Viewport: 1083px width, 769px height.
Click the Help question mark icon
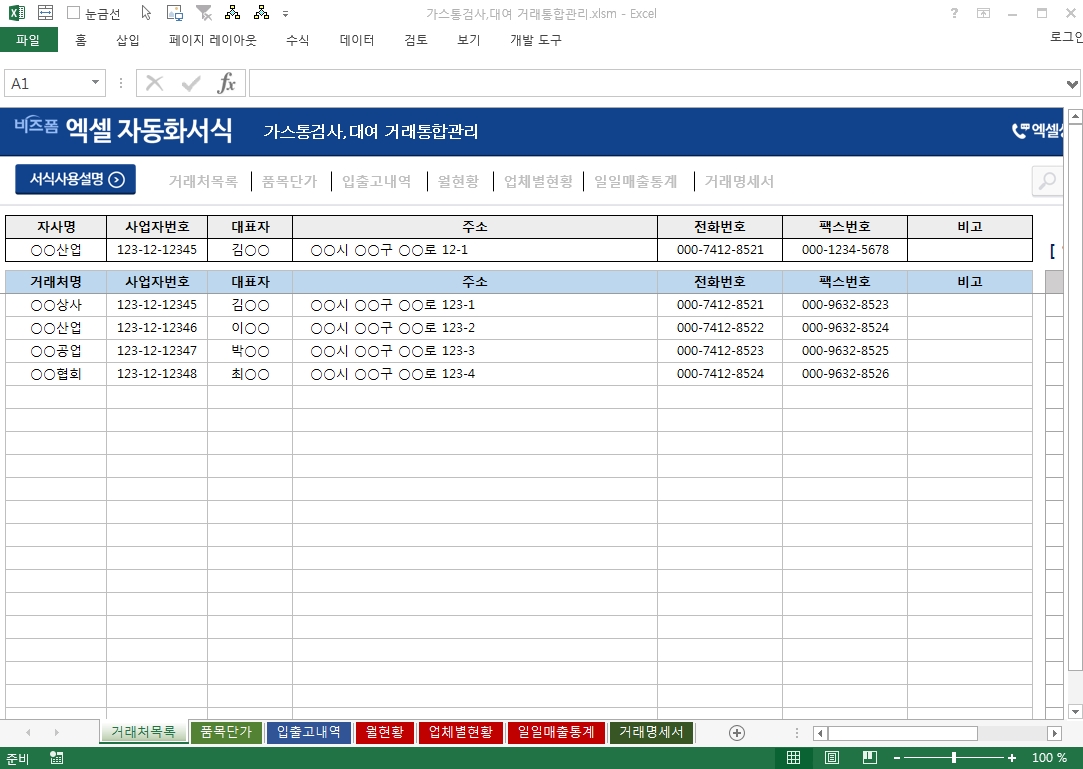954,13
